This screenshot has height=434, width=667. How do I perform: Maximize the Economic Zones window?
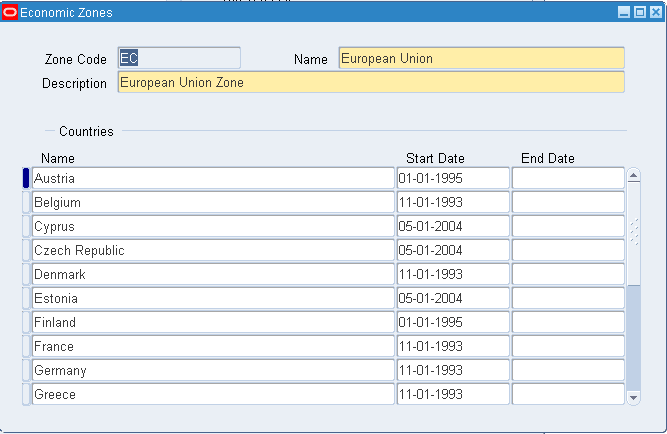640,12
